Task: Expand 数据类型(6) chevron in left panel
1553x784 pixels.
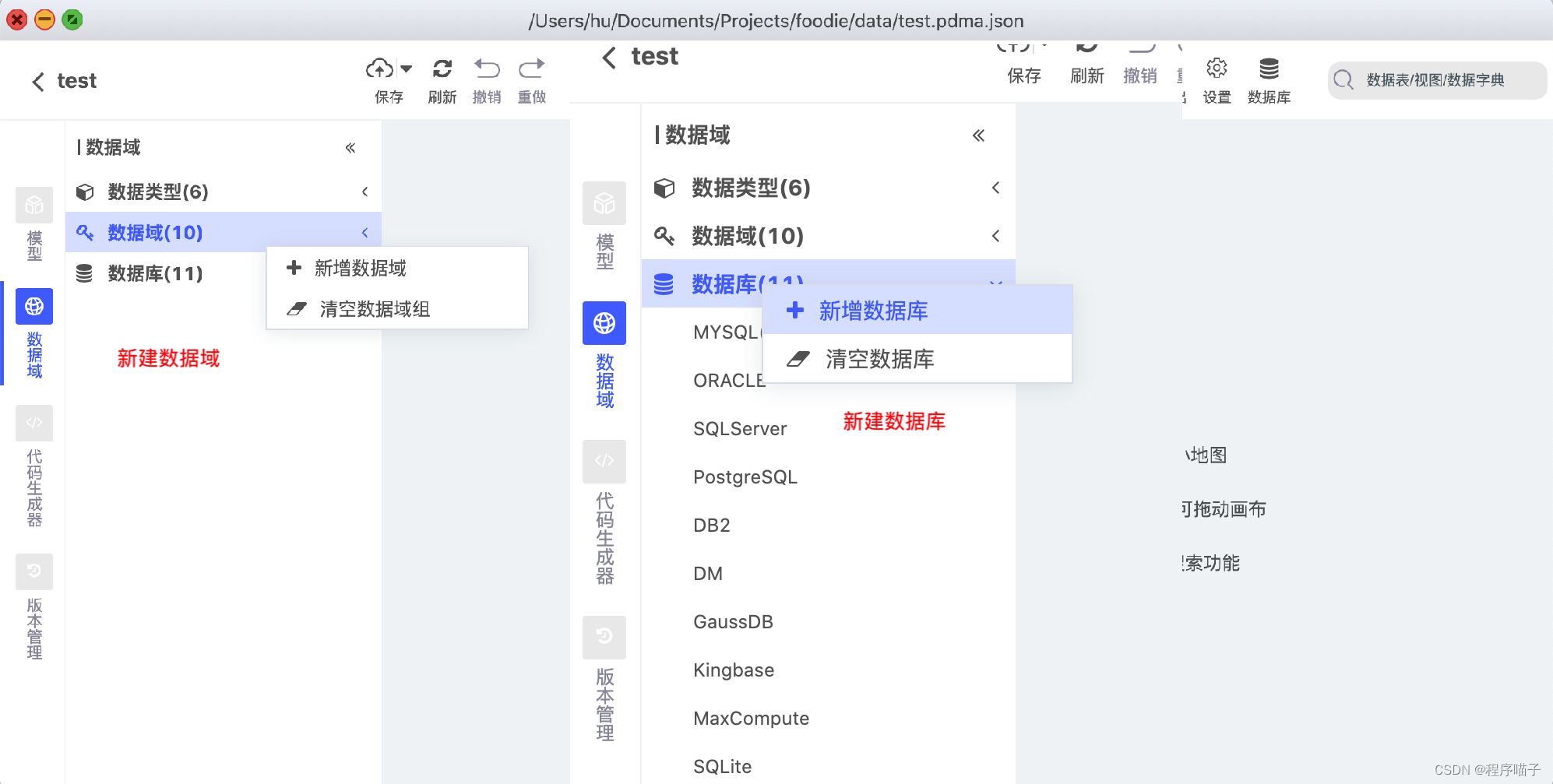Action: pos(364,192)
